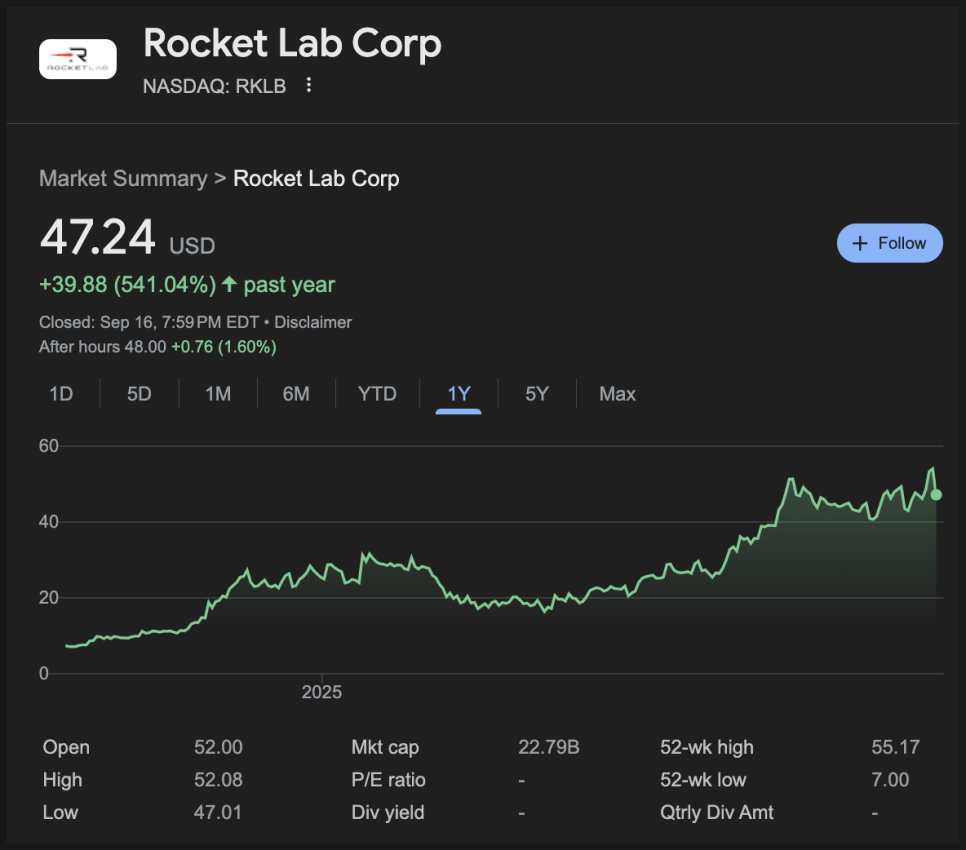Click the 40 y-axis label

click(x=49, y=522)
